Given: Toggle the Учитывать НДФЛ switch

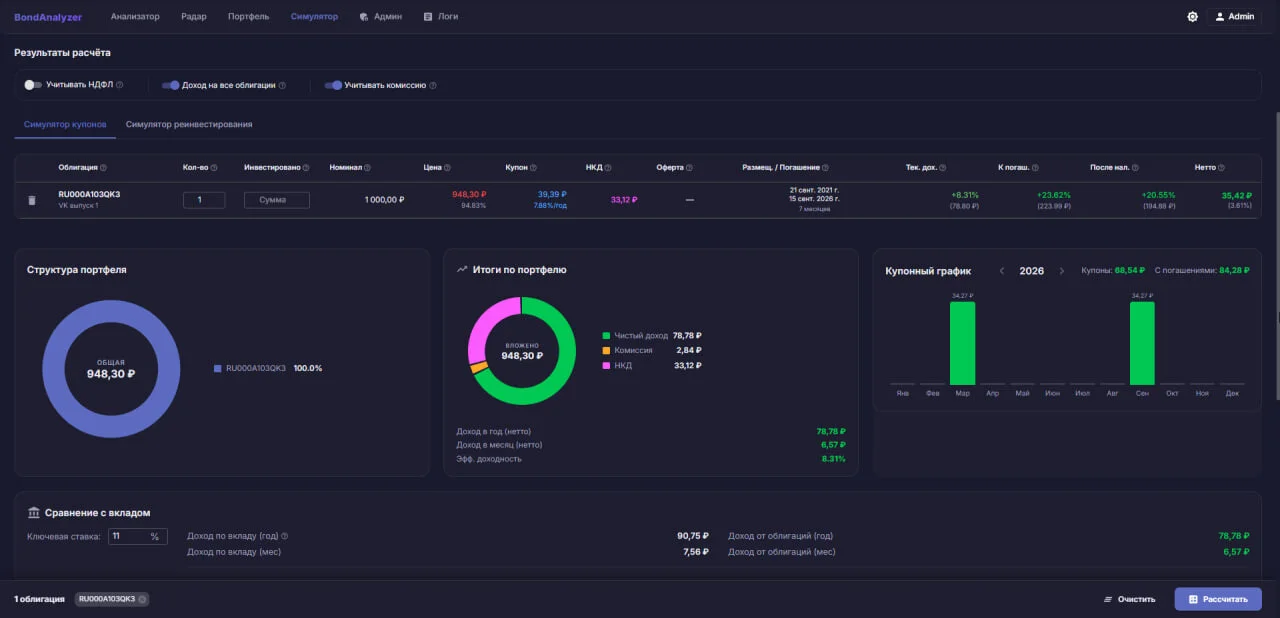Looking at the screenshot, I should tap(33, 85).
